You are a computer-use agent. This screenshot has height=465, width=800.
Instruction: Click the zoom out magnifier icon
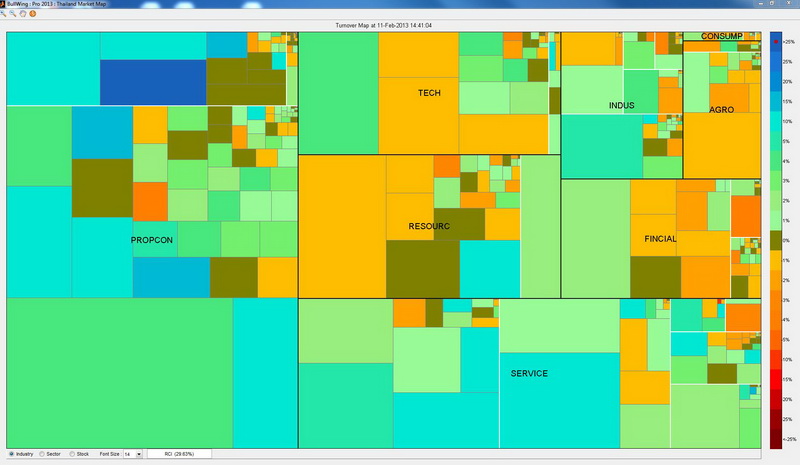(14, 14)
